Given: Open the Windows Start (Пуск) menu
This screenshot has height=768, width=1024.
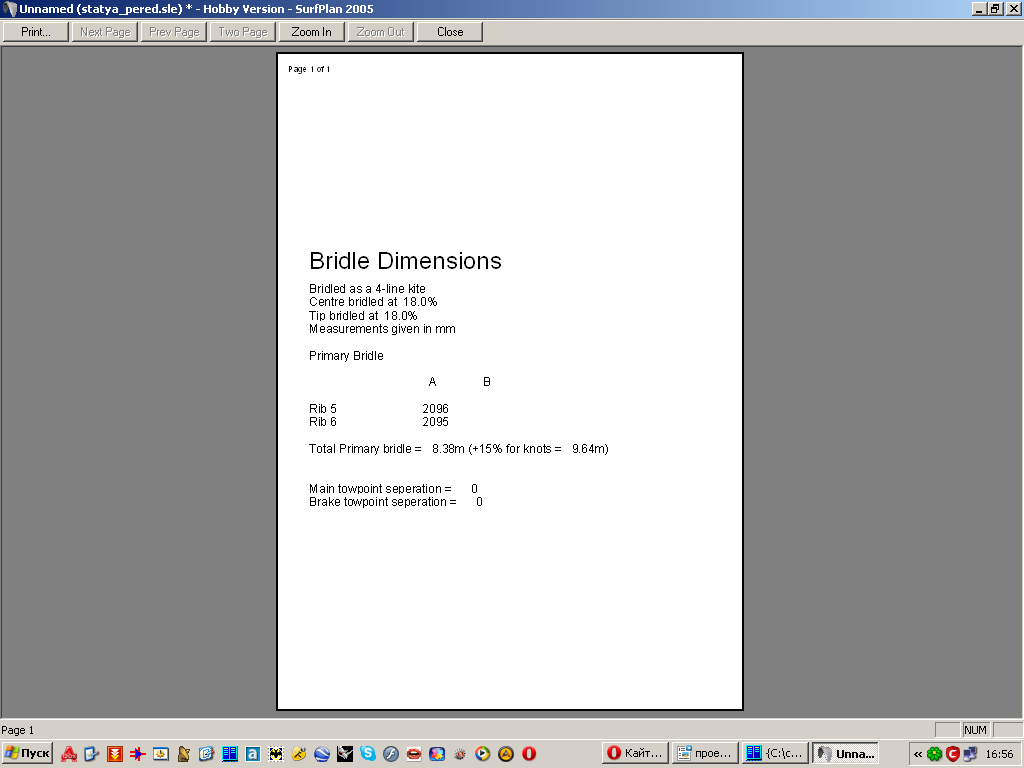Looking at the screenshot, I should 27,754.
